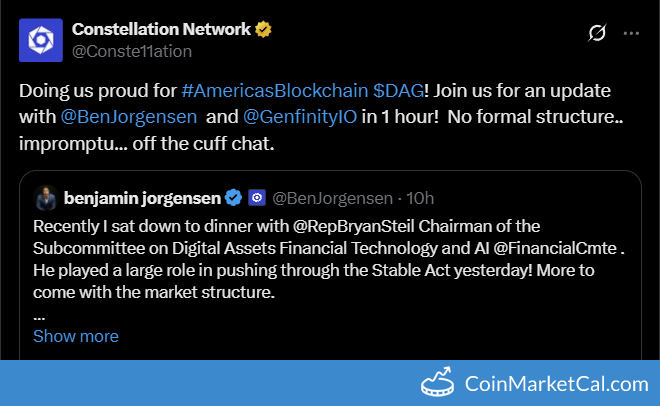Open the three-dot more options menu
Image resolution: width=660 pixels, height=406 pixels.
pos(631,33)
